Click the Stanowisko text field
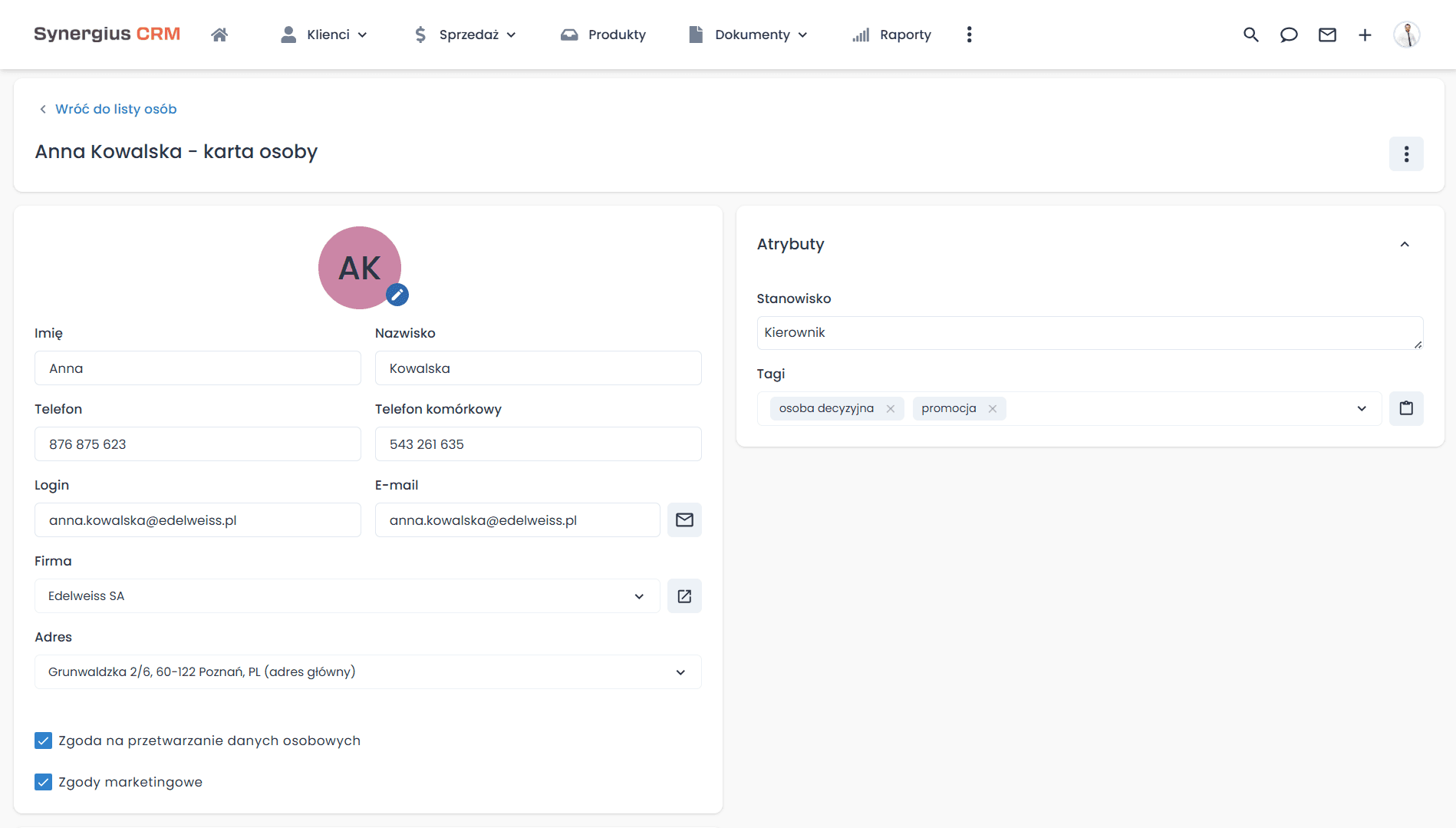1456x828 pixels. 1089,333
